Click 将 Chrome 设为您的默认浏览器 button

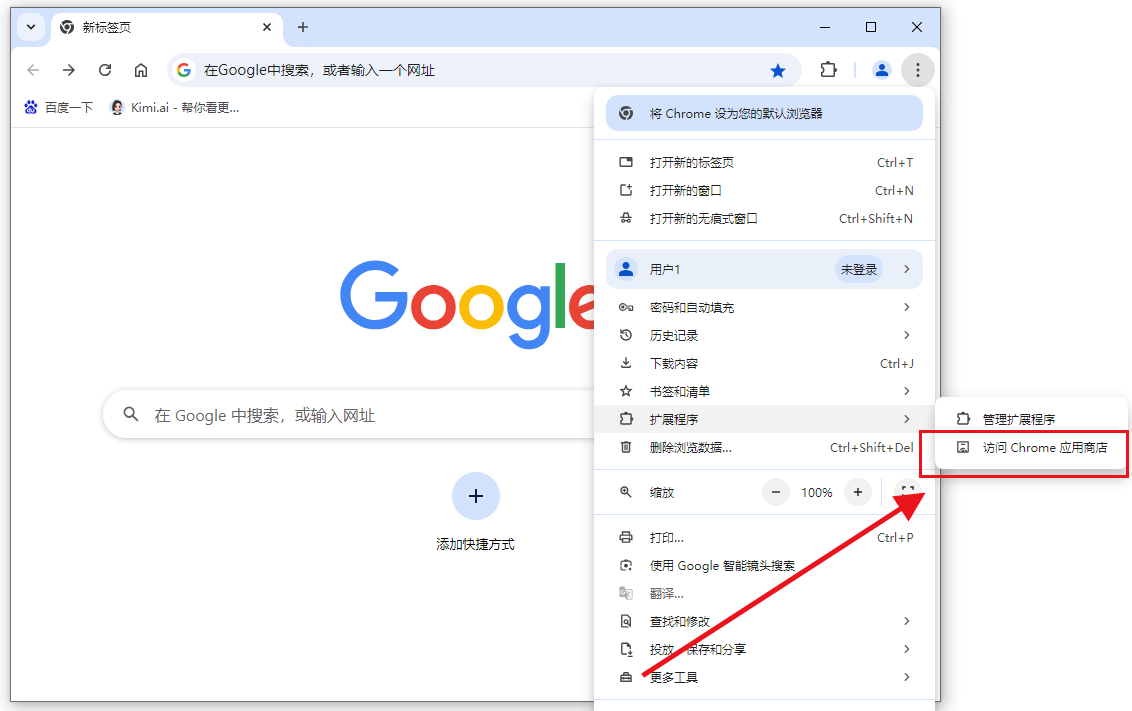pyautogui.click(x=764, y=113)
